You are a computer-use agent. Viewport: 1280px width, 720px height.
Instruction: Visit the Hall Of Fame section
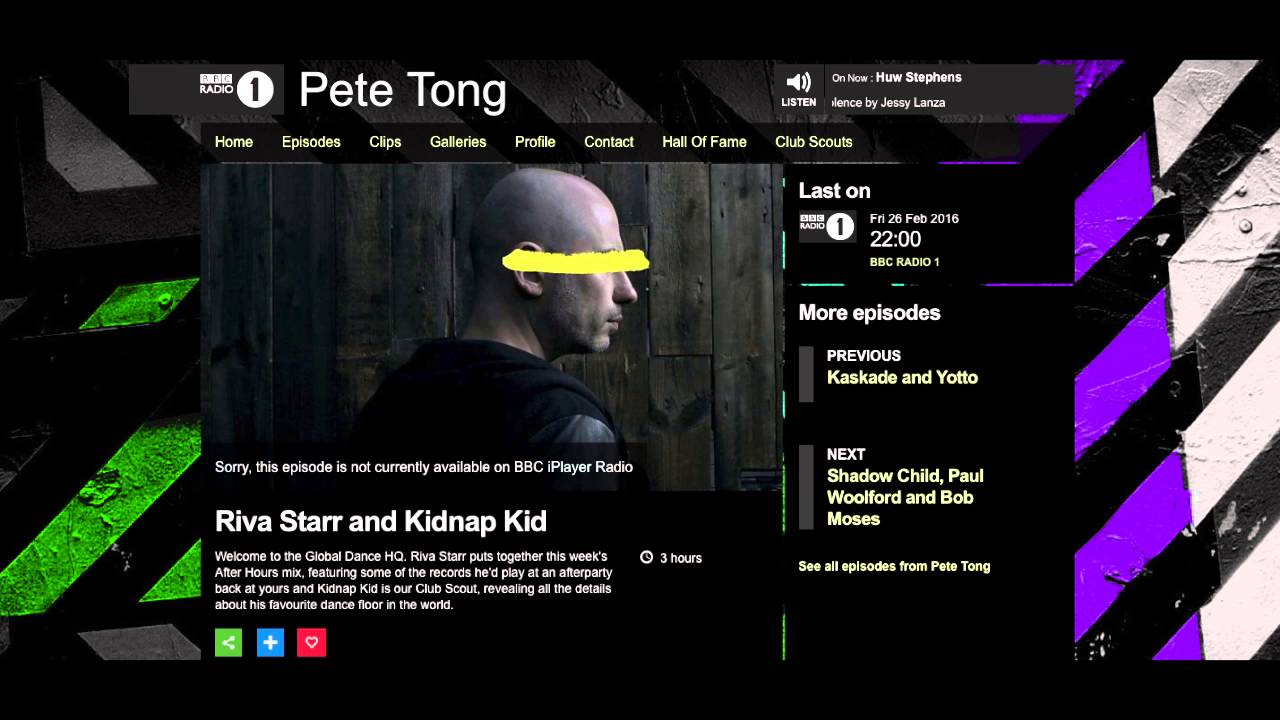704,142
